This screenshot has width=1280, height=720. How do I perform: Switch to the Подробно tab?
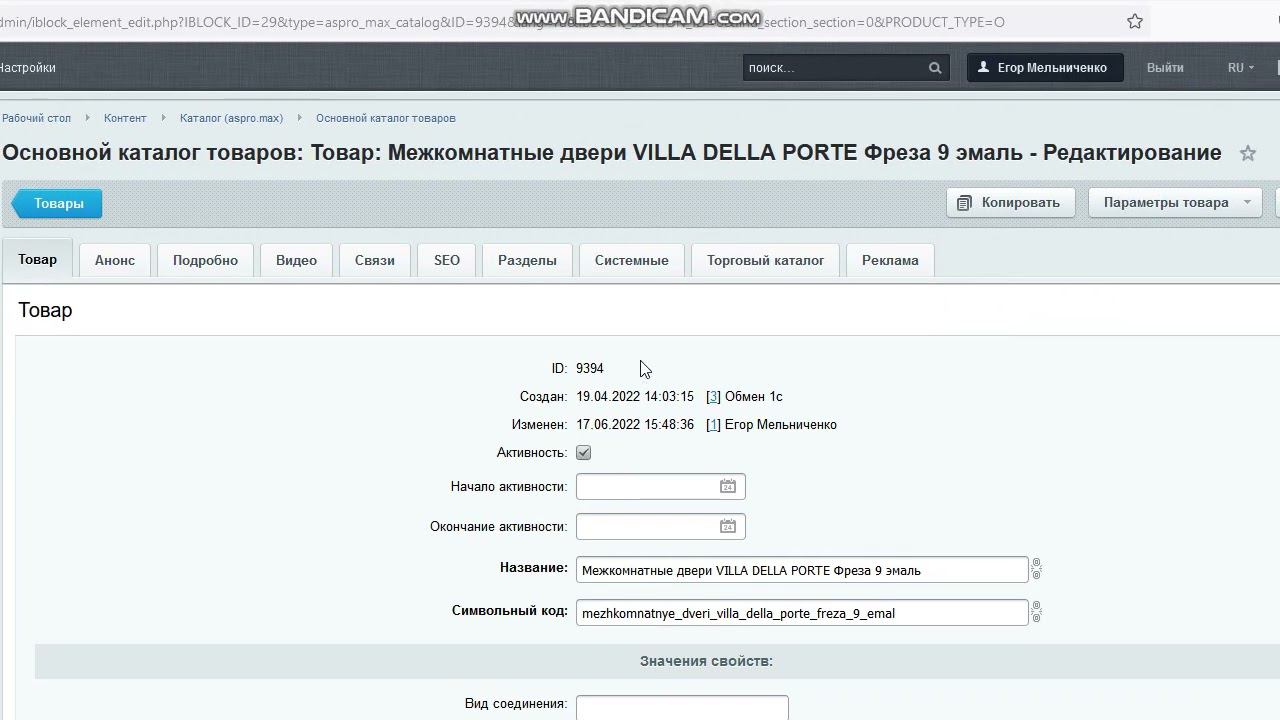[x=205, y=260]
